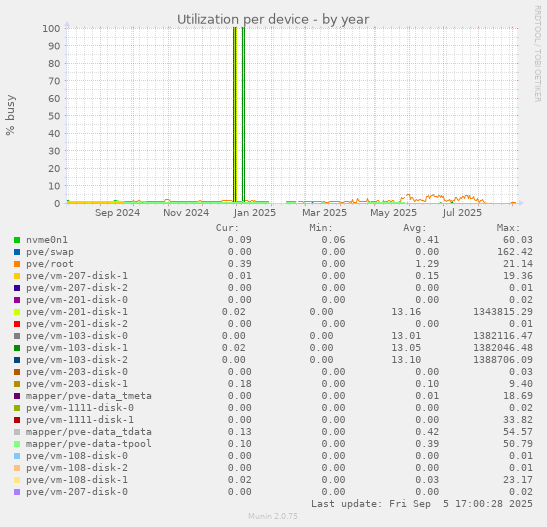547x527 pixels.
Task: Click the Avg: column header
Action: pos(415,228)
